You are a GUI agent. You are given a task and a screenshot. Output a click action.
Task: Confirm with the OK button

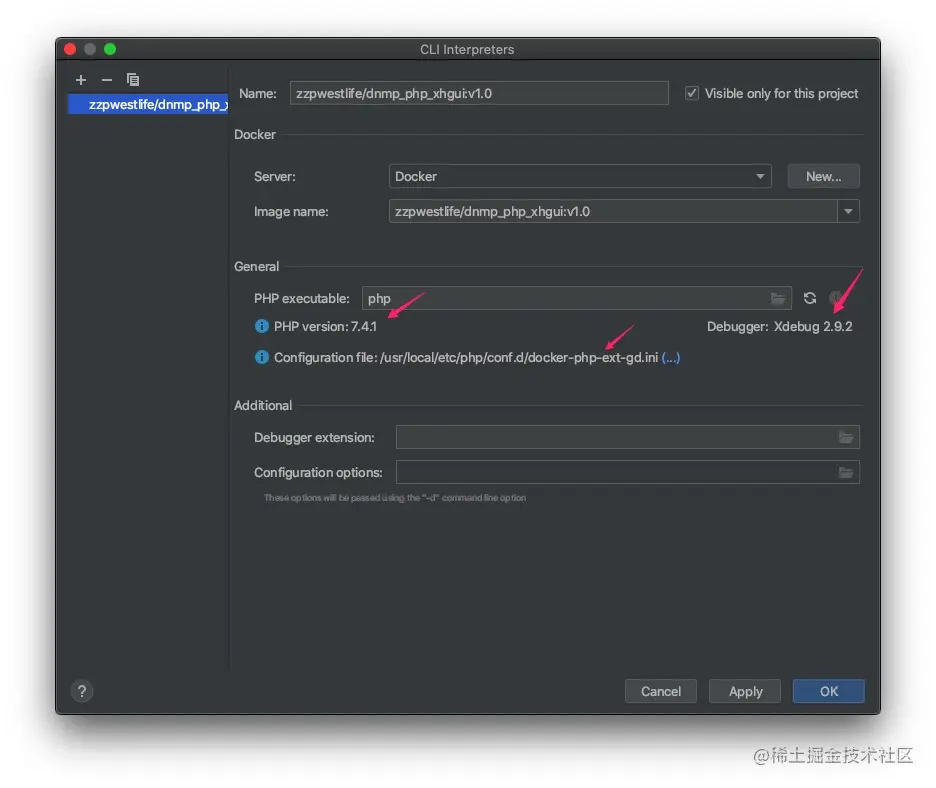(829, 691)
